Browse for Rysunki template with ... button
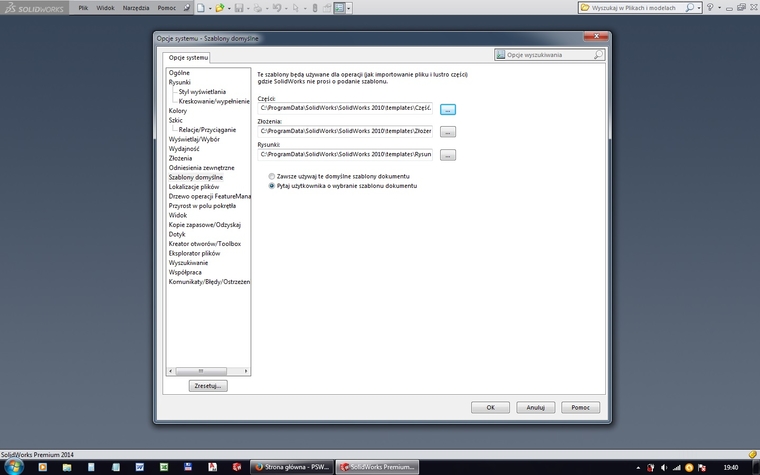This screenshot has height=475, width=760. click(447, 155)
